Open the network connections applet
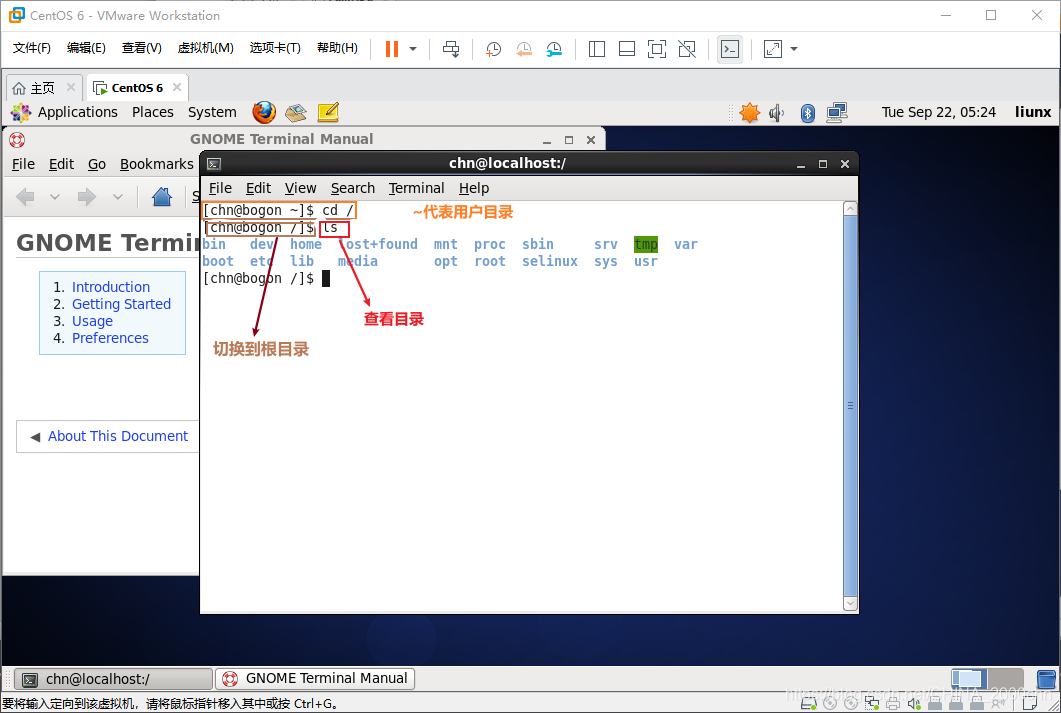Image resolution: width=1061 pixels, height=713 pixels. pos(836,112)
